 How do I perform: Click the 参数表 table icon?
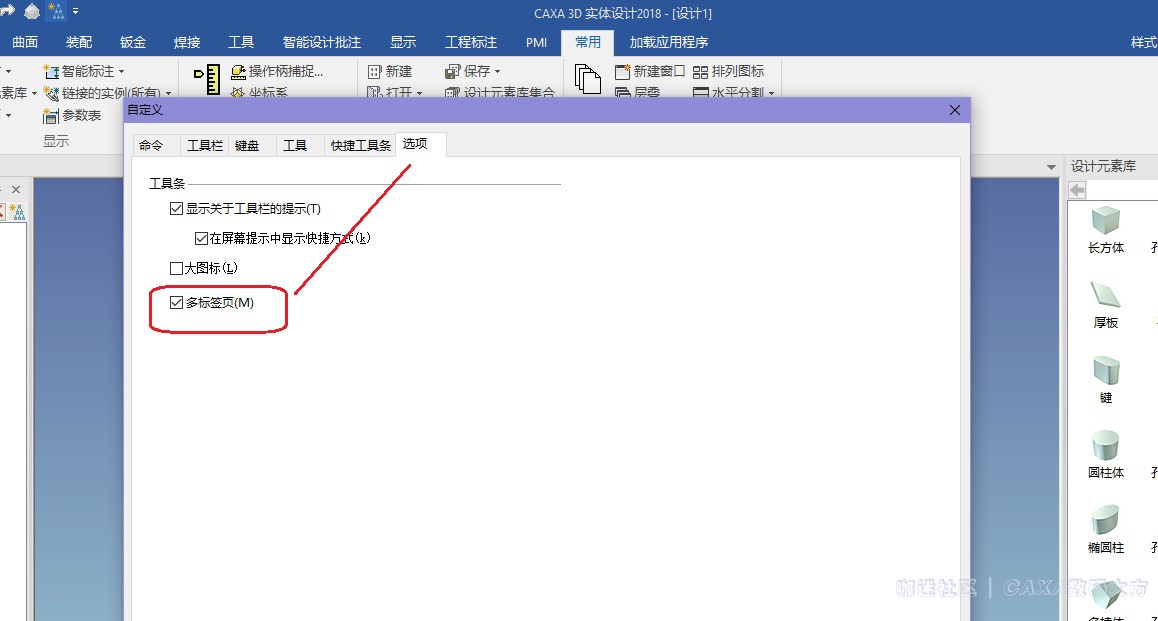click(x=50, y=116)
